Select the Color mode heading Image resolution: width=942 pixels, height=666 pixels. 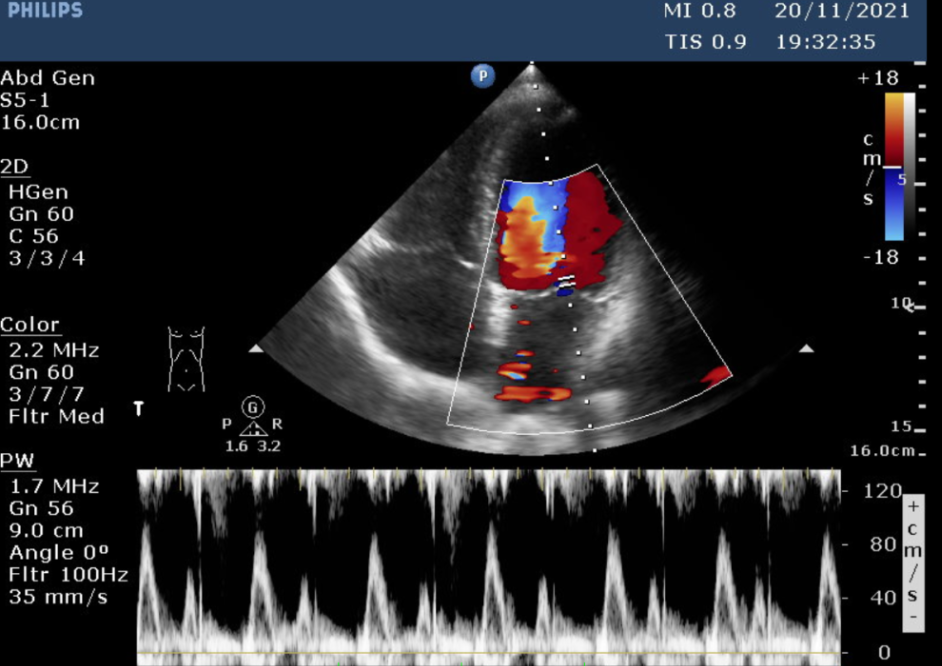pos(30,325)
